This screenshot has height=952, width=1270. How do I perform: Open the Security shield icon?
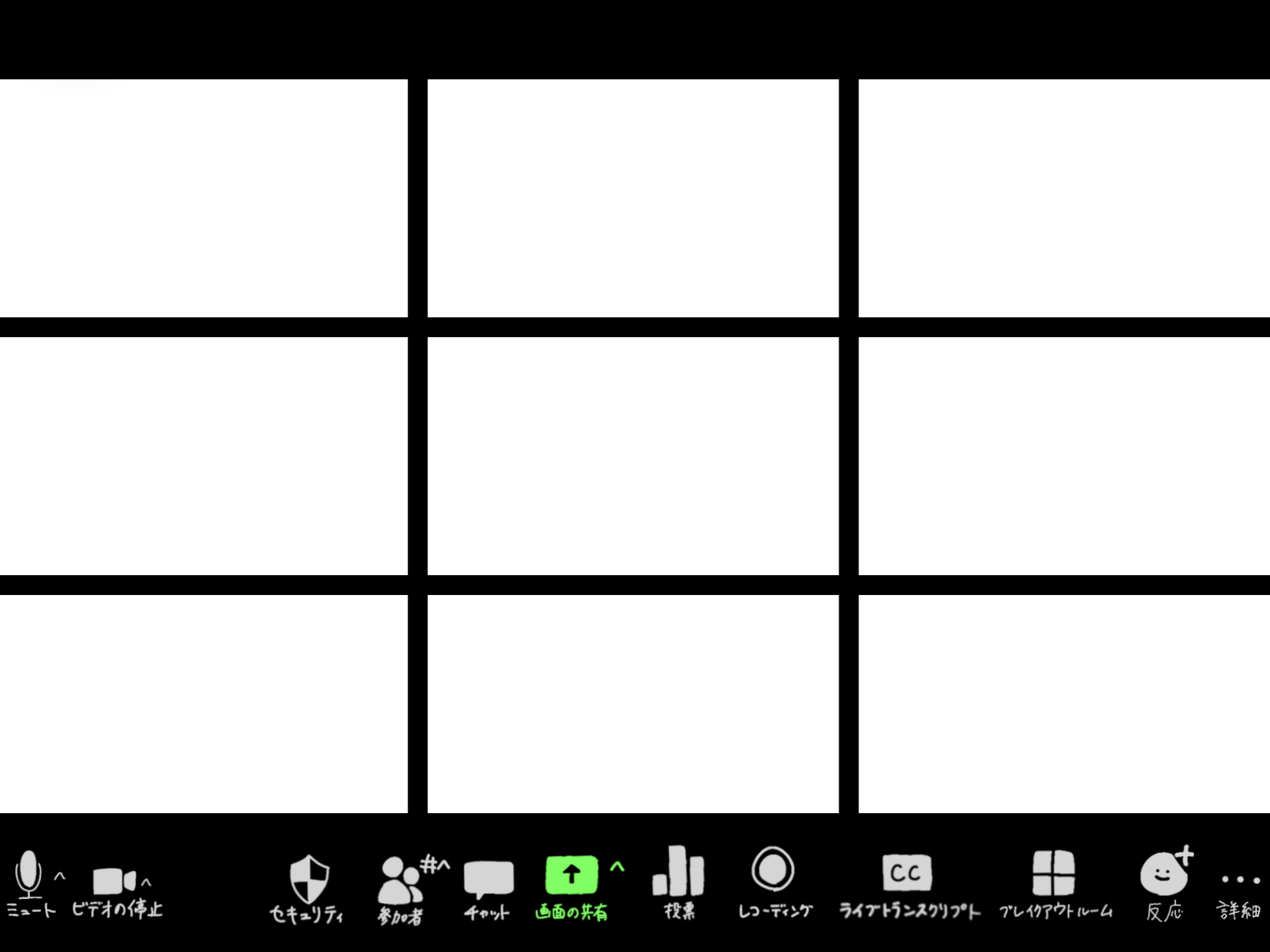pos(309,879)
